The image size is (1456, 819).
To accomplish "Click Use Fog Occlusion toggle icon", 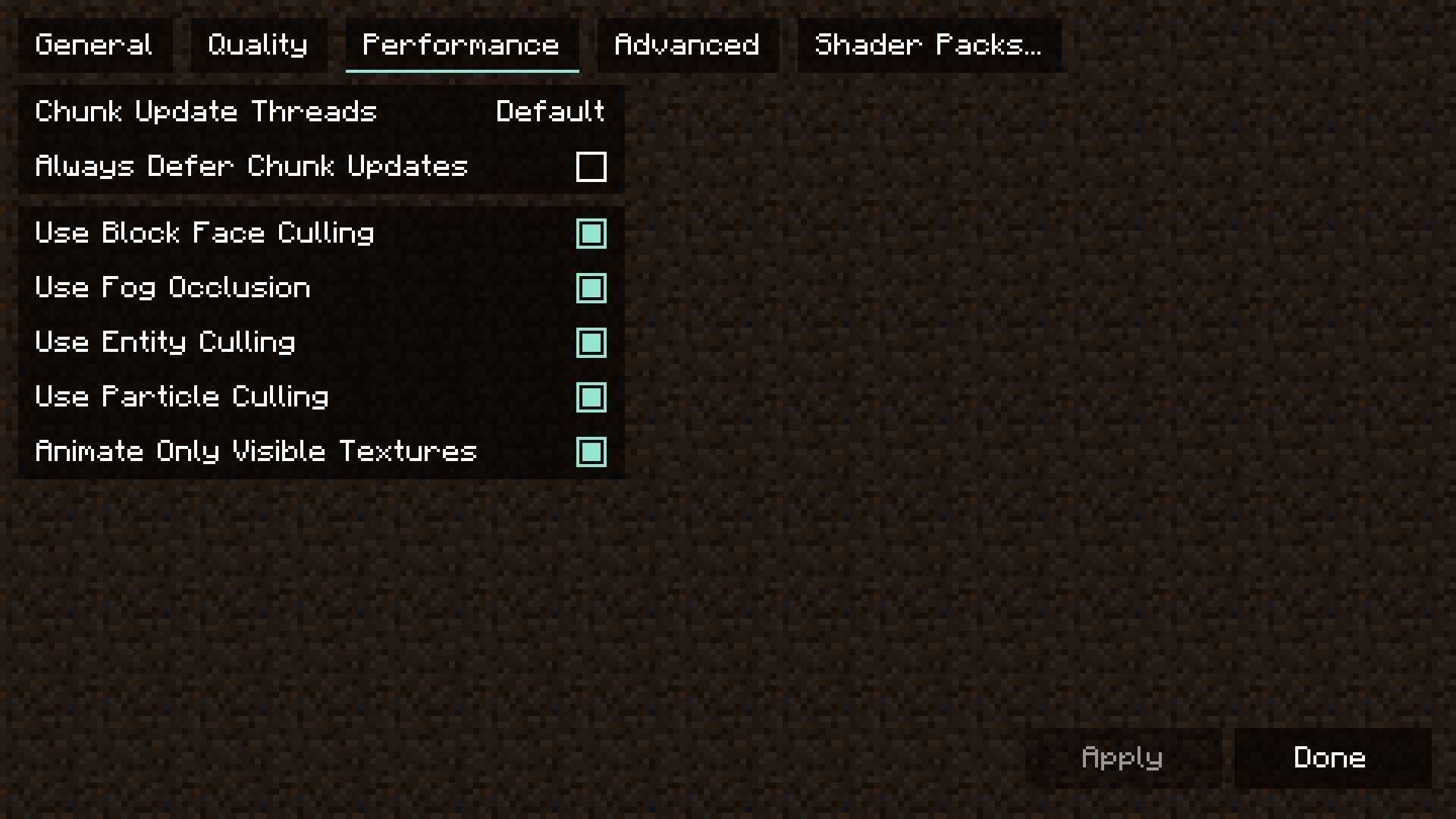I will (x=590, y=288).
